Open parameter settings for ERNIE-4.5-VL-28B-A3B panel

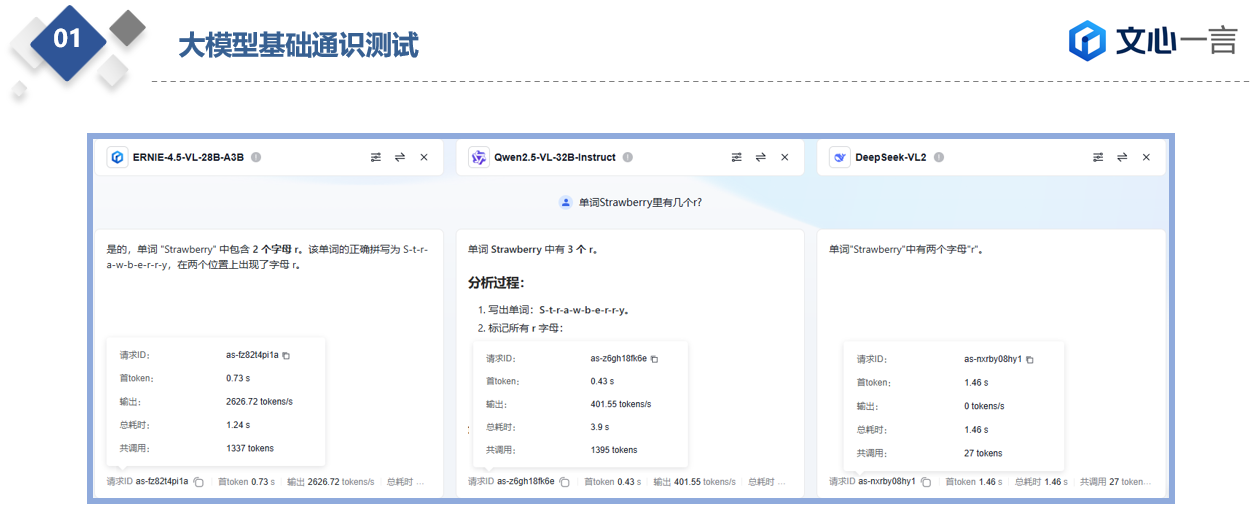(x=376, y=157)
